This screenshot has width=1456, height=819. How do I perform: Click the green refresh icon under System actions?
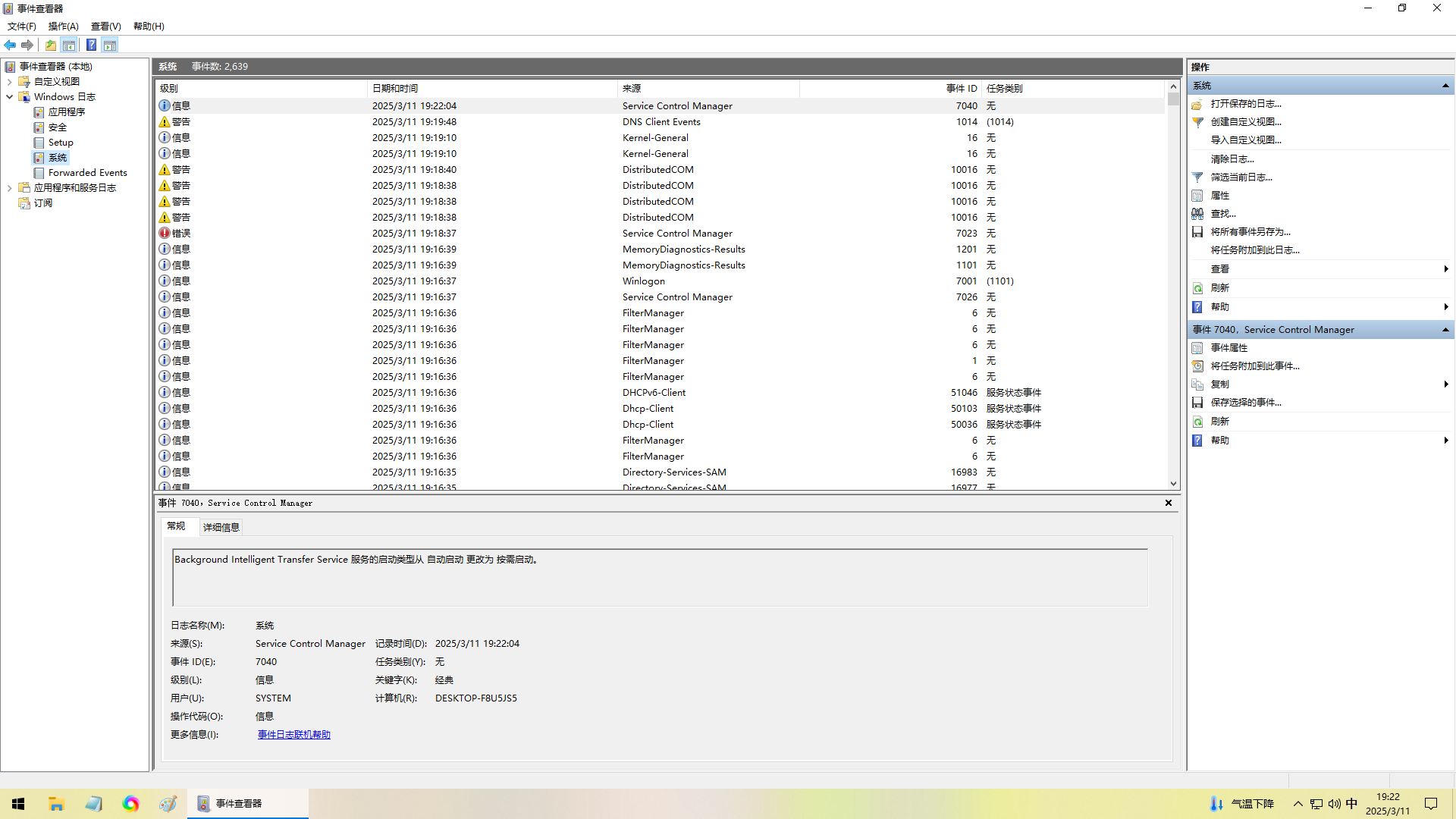[x=1197, y=288]
